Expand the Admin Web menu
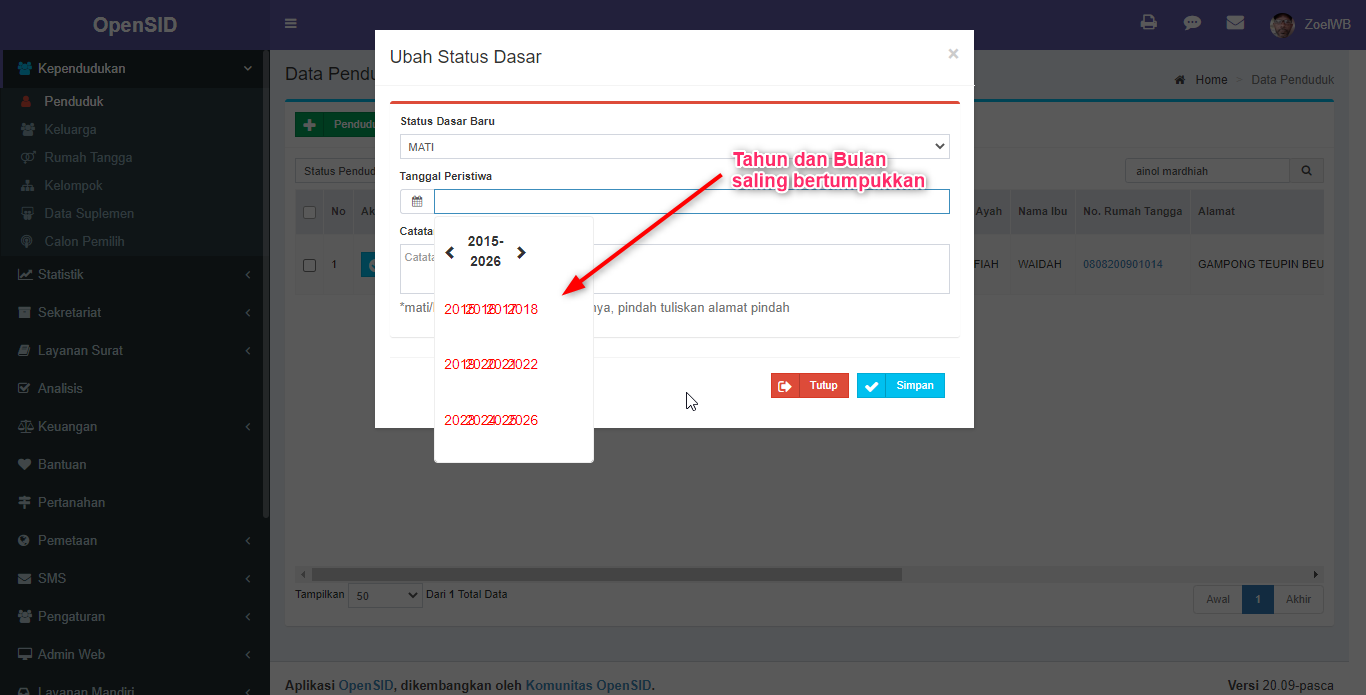Viewport: 1366px width, 695px height. tap(135, 654)
